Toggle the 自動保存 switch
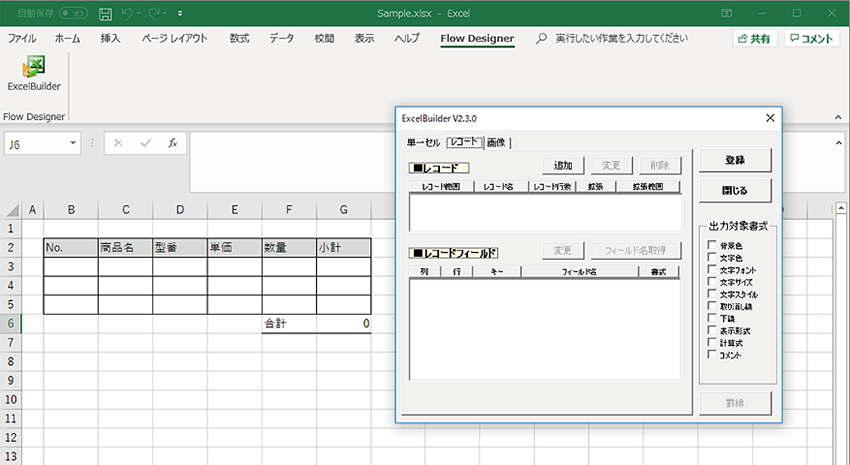Image resolution: width=850 pixels, height=465 pixels. click(x=73, y=13)
